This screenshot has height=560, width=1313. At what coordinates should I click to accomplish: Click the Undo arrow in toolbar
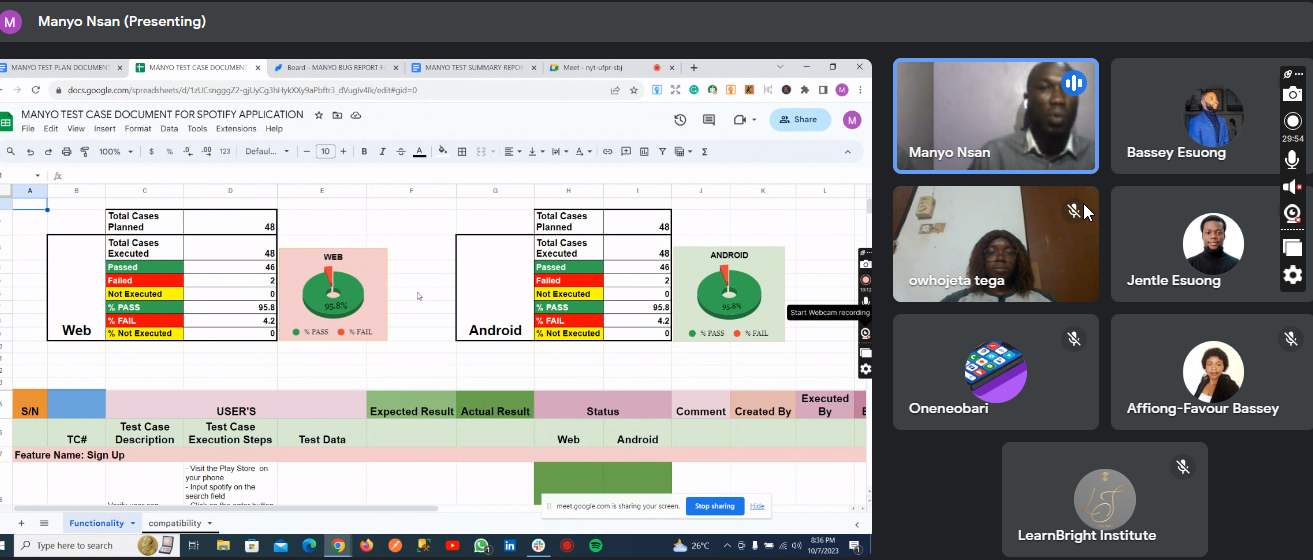click(x=31, y=152)
